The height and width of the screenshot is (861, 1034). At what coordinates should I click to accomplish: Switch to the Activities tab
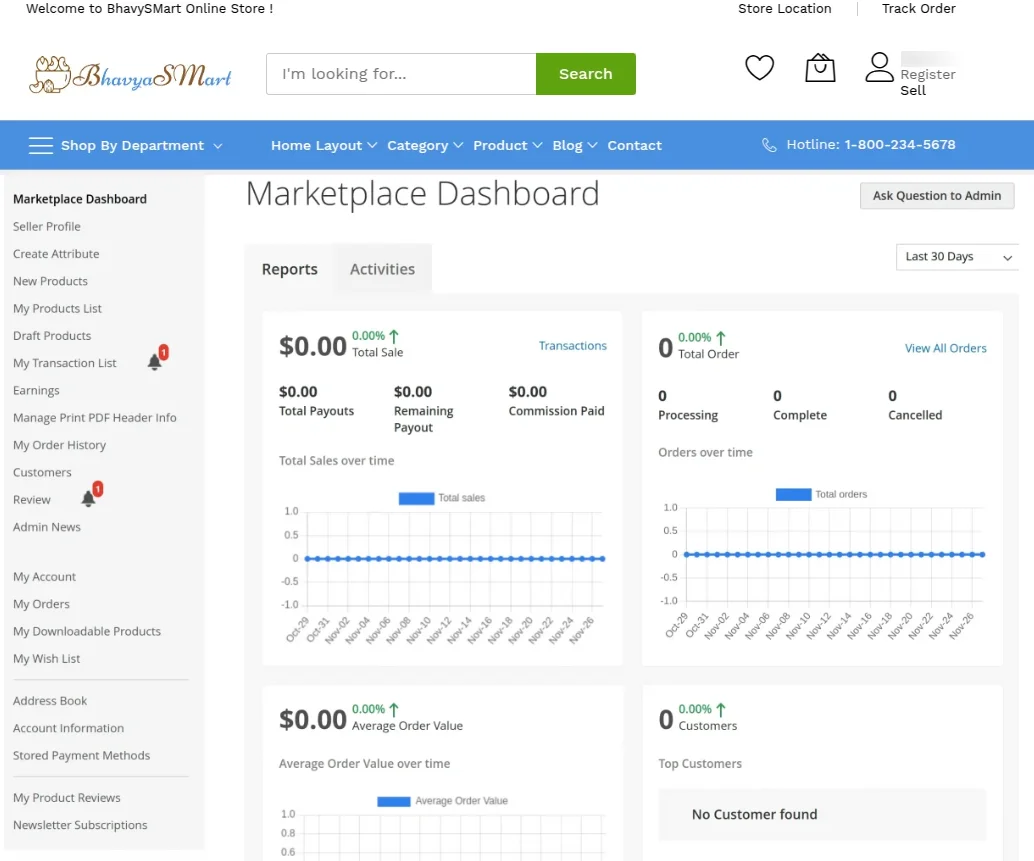[x=382, y=268]
